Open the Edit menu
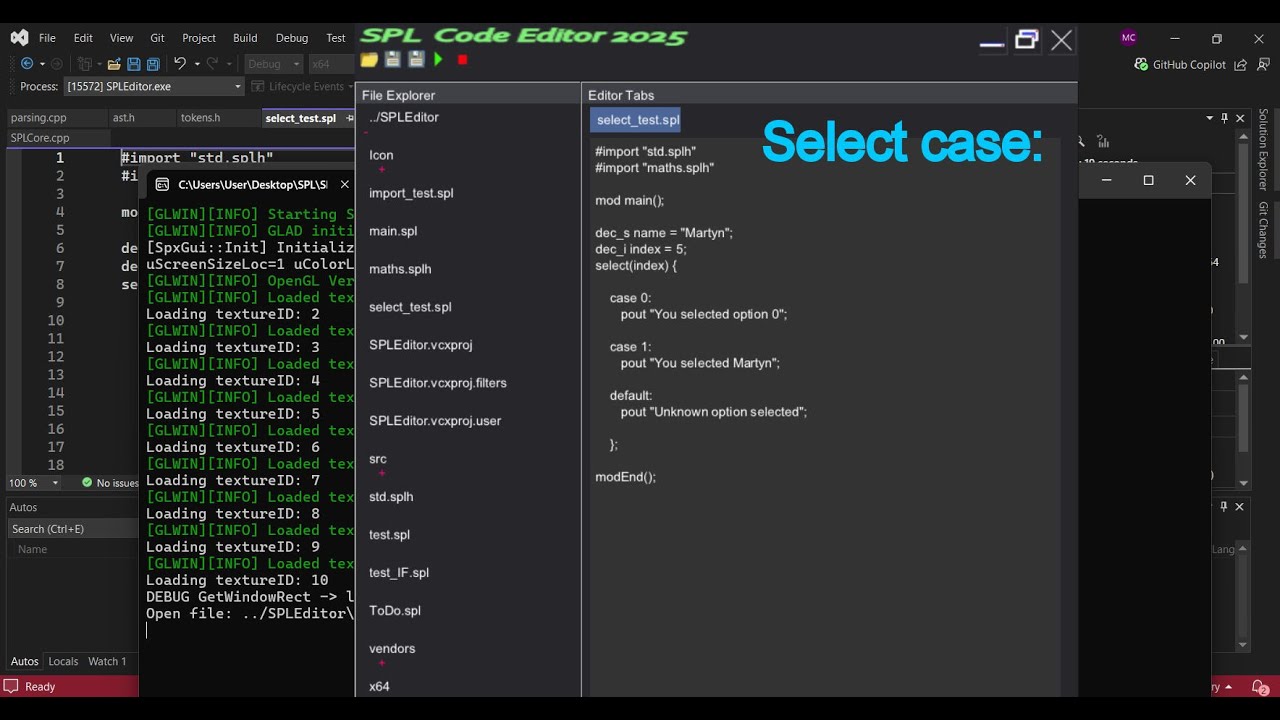This screenshot has height=720, width=1280. coord(83,38)
